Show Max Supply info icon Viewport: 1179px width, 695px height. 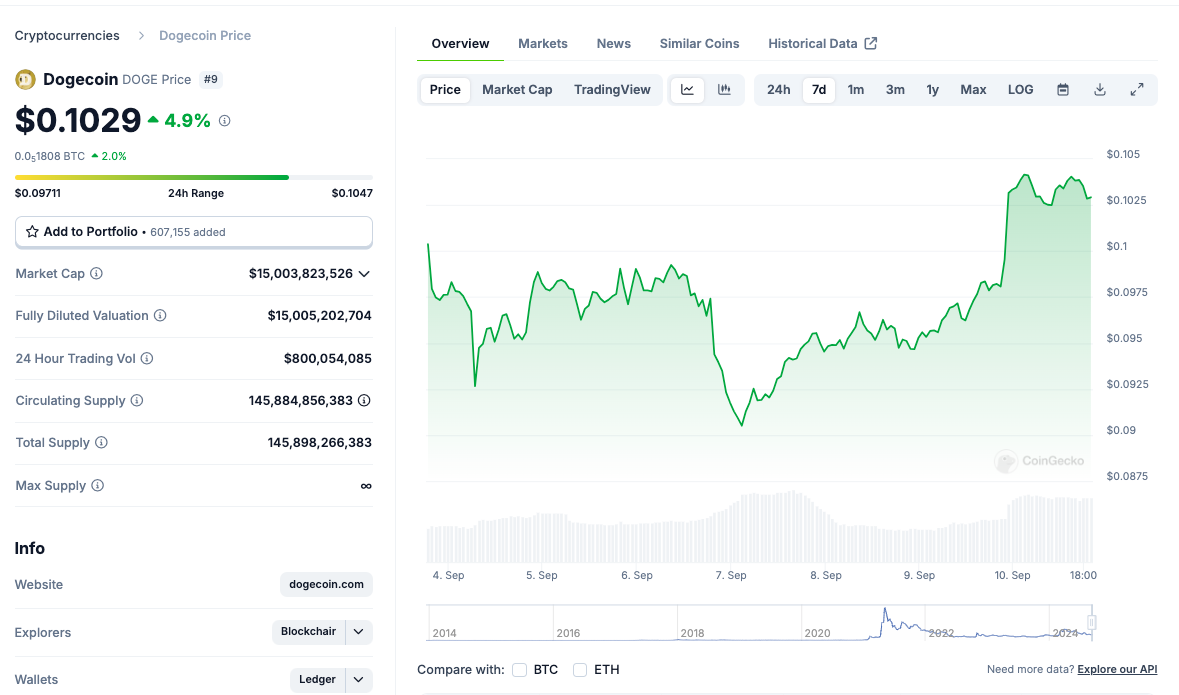[x=98, y=486]
